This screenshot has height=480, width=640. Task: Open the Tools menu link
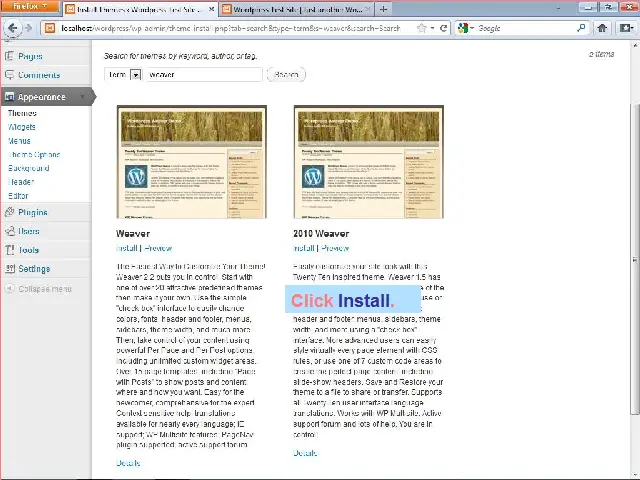coord(28,250)
